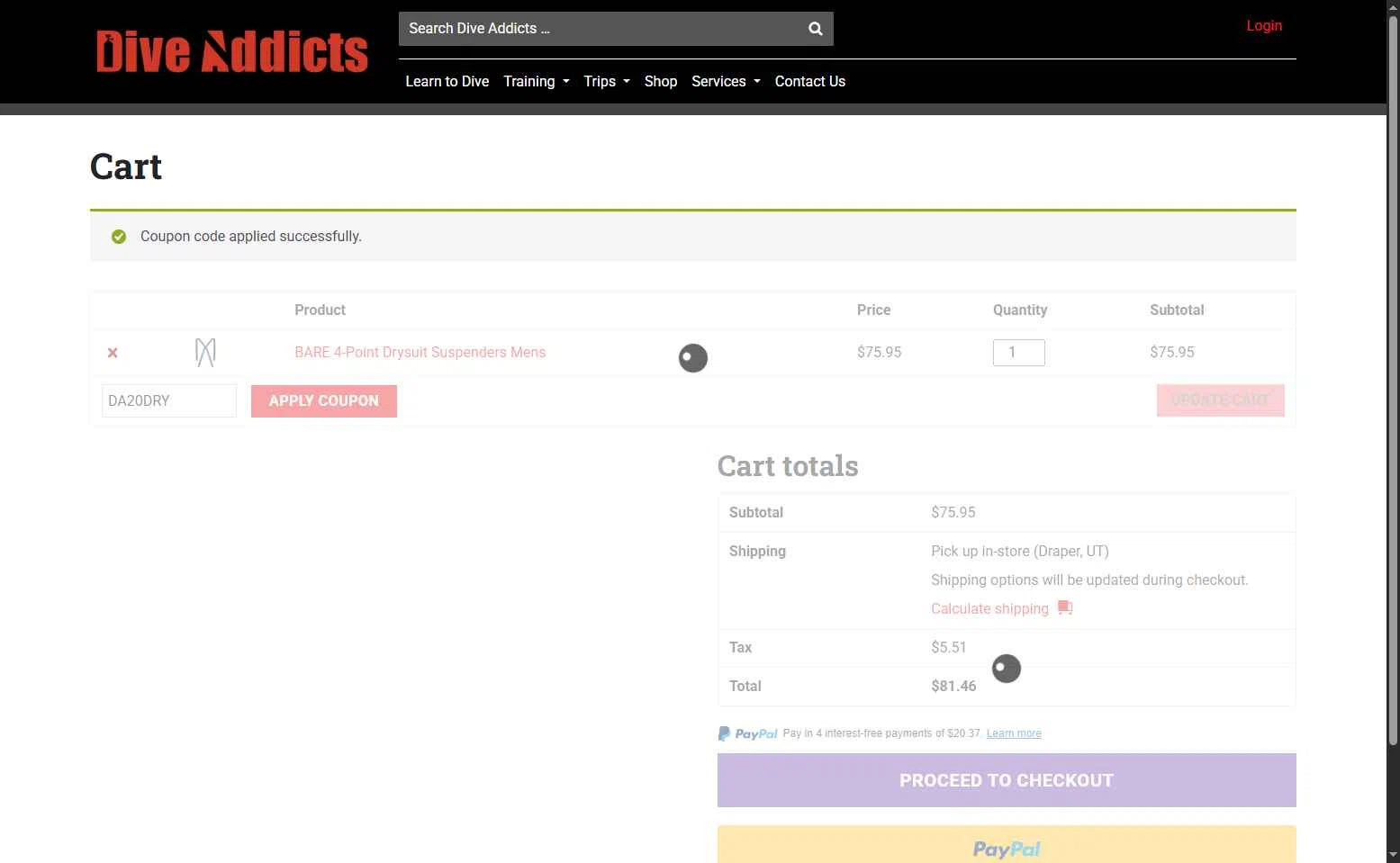Open PayPal Learn more link
Image resolution: width=1400 pixels, height=863 pixels.
pos(1014,733)
